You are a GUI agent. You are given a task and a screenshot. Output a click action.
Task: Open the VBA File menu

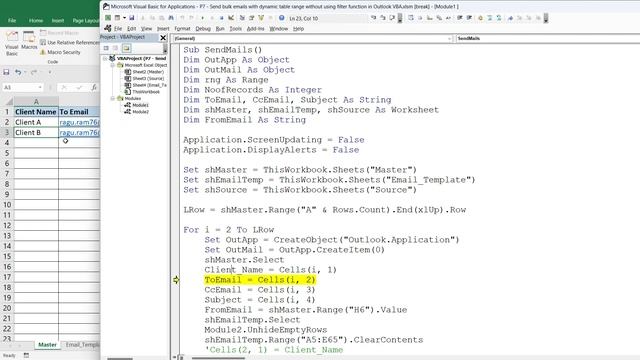[118, 29]
